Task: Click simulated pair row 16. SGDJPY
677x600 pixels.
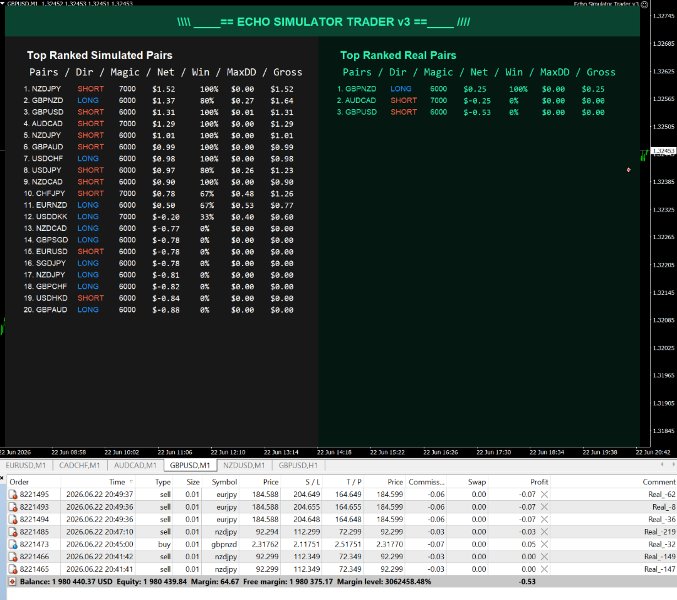Action: tap(158, 263)
